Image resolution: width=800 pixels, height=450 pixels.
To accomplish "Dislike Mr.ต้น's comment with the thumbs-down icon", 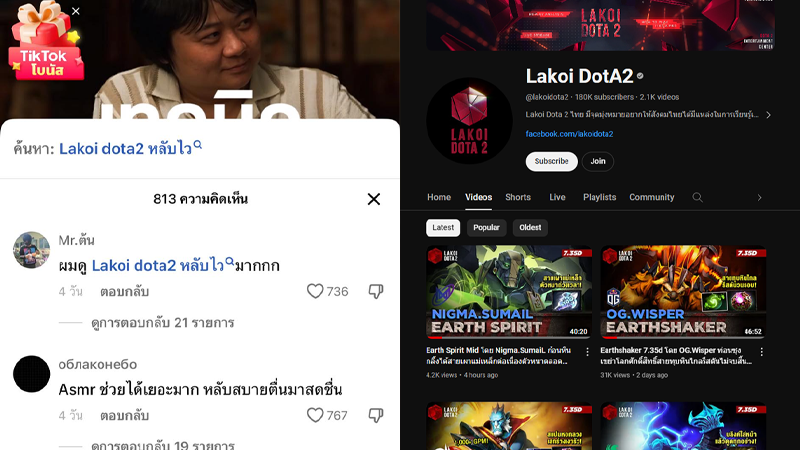I will [376, 291].
